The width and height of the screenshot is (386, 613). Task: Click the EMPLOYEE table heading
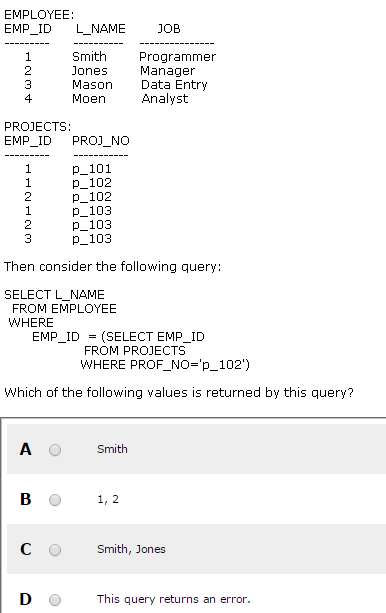[39, 15]
